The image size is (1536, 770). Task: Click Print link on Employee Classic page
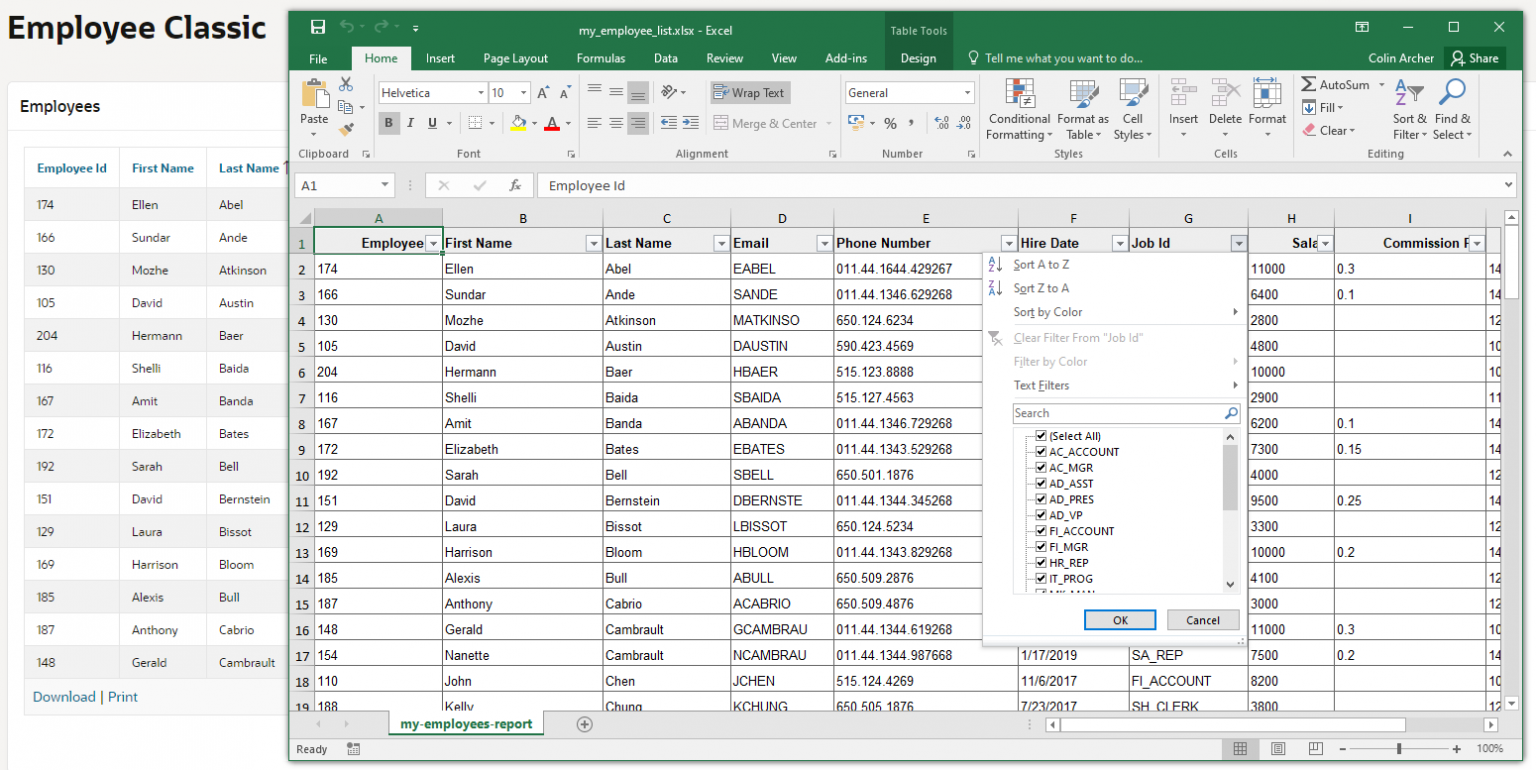(x=123, y=697)
